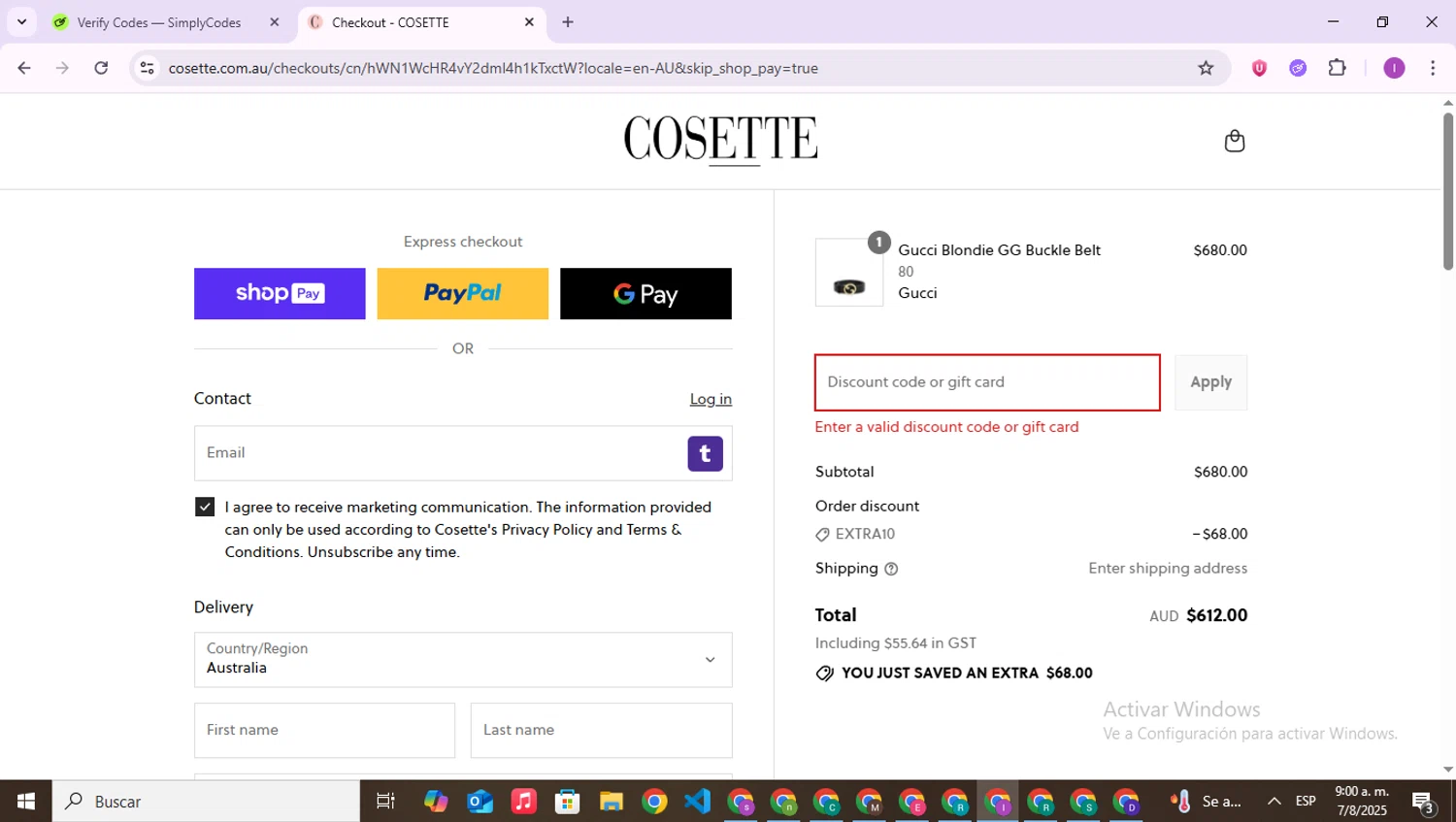
Task: Open a new browser tab
Action: (x=568, y=22)
